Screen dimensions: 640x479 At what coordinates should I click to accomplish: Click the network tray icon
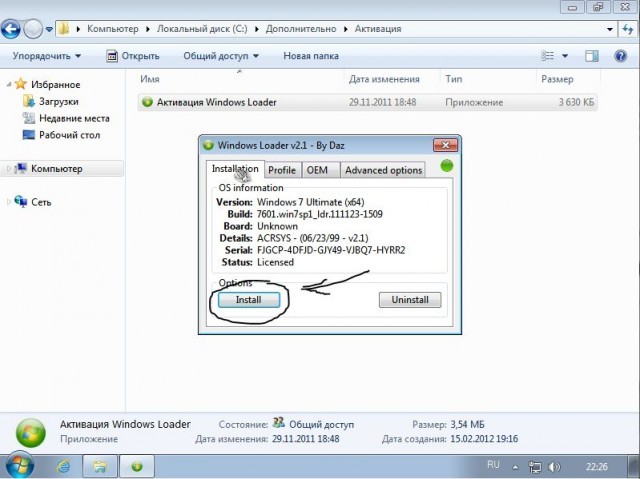pyautogui.click(x=535, y=467)
